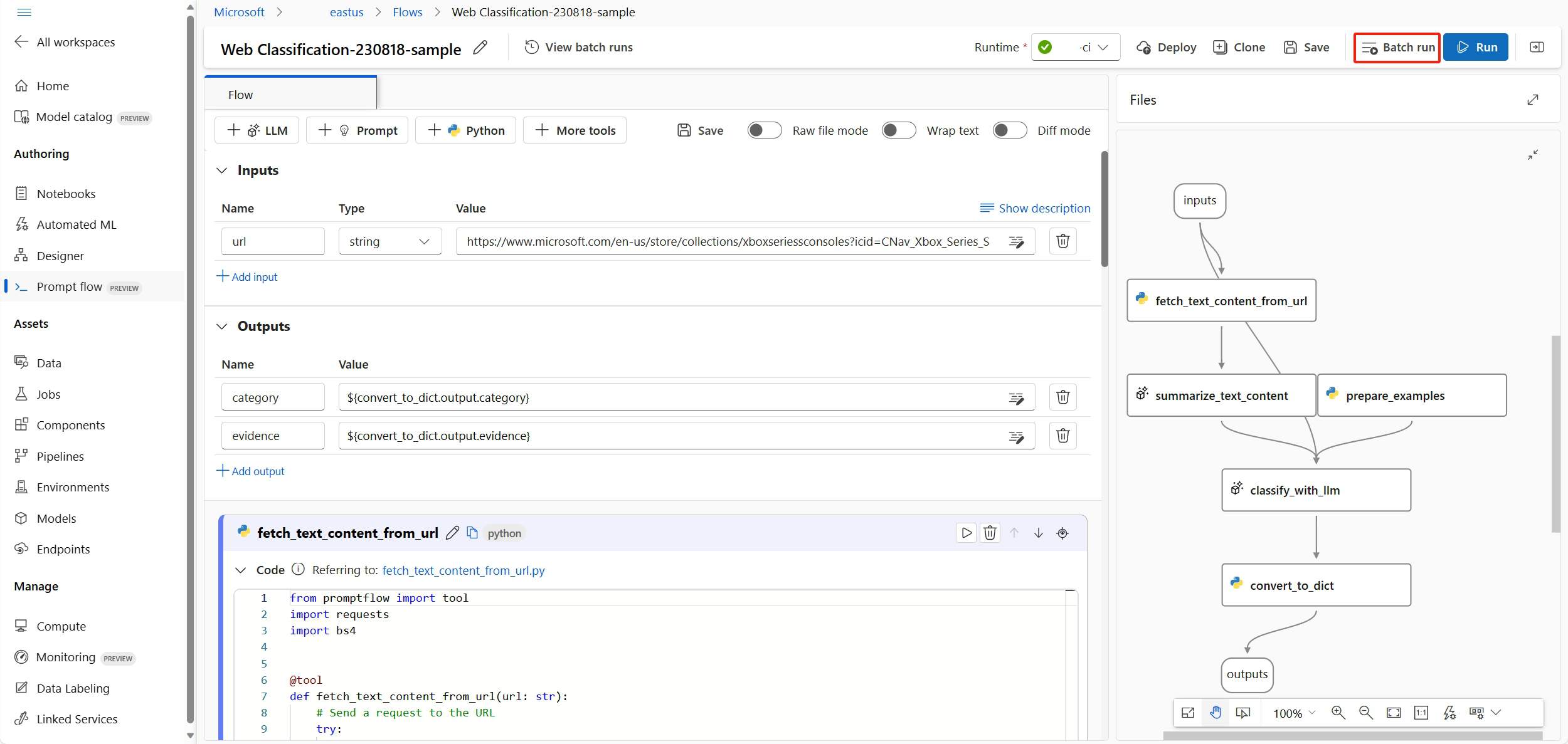The height and width of the screenshot is (744, 1568).
Task: Click the graph panel vertical scrollbar
Action: 1555,434
